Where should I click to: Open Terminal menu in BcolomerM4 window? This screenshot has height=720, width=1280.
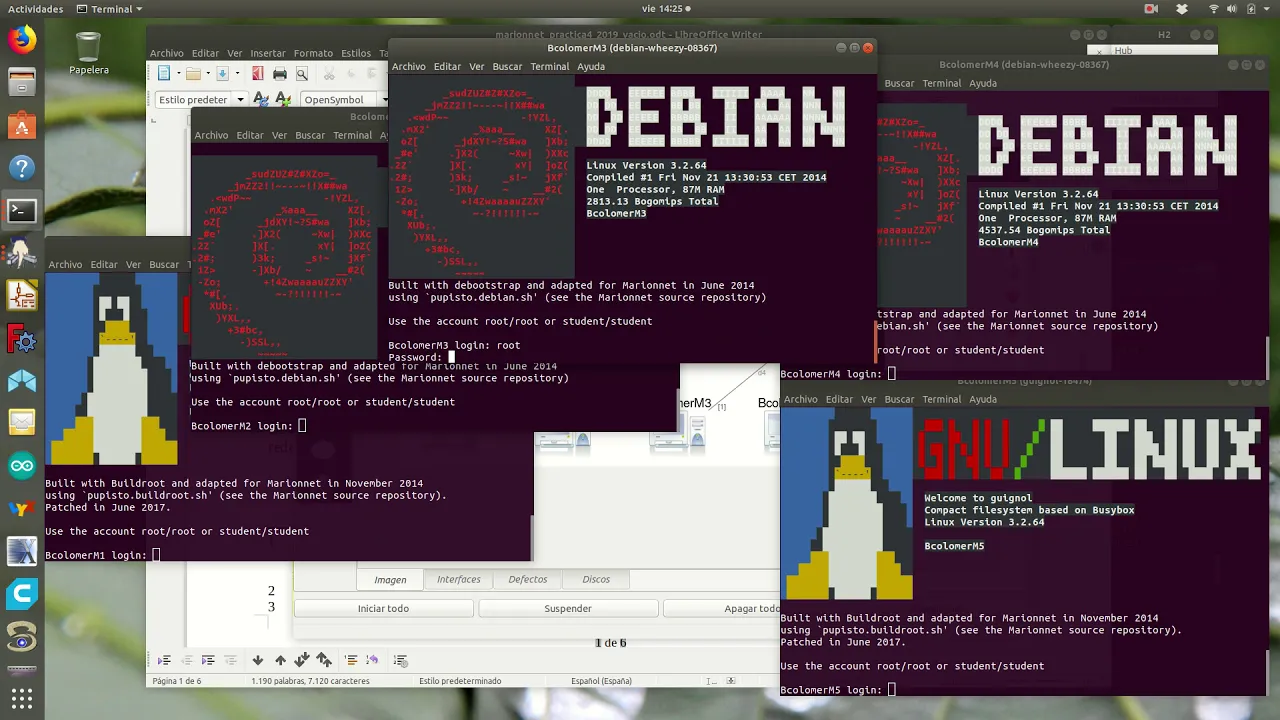[x=942, y=83]
